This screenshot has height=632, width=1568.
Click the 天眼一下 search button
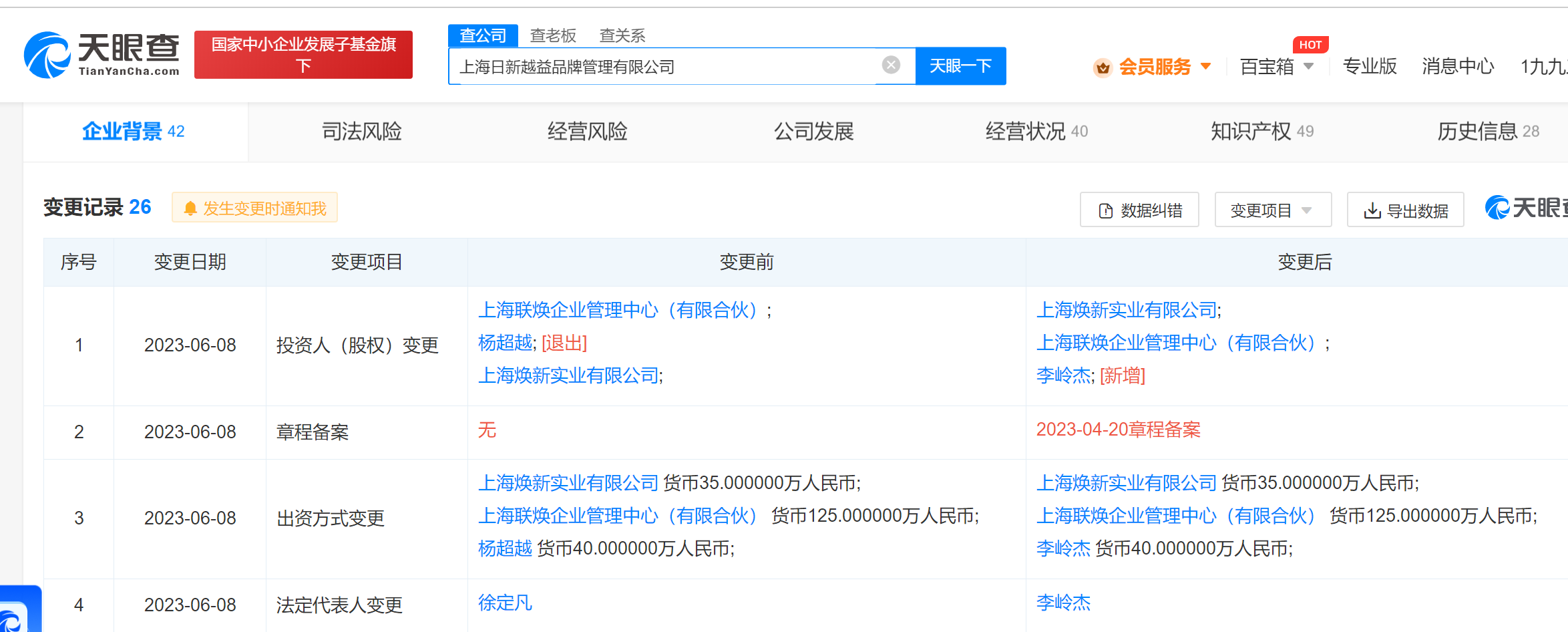point(960,66)
